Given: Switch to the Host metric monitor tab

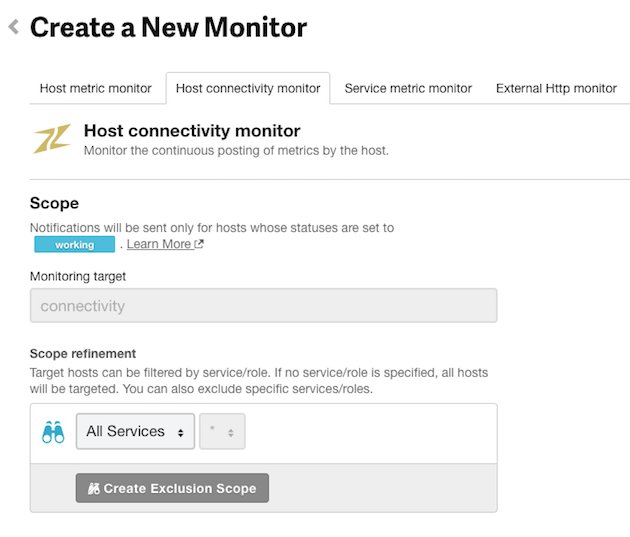Looking at the screenshot, I should 96,88.
